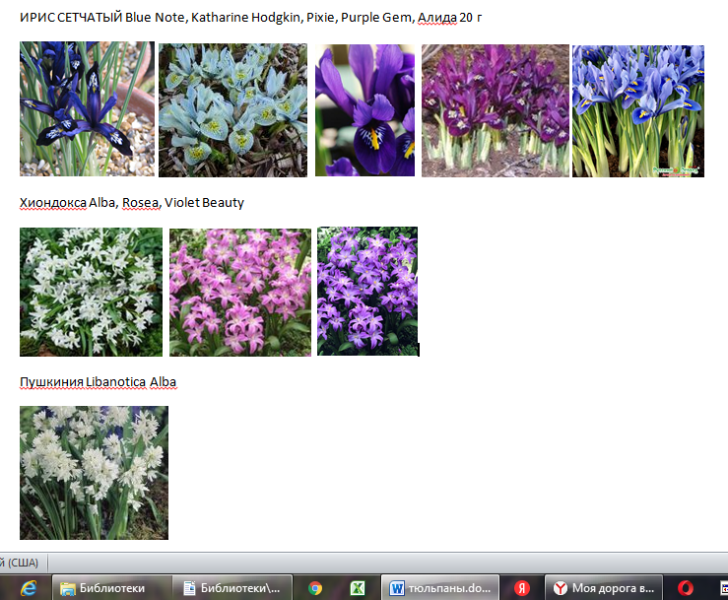Activate the тюльпаны.do... Word taskbar button
The image size is (728, 600).
(440, 588)
